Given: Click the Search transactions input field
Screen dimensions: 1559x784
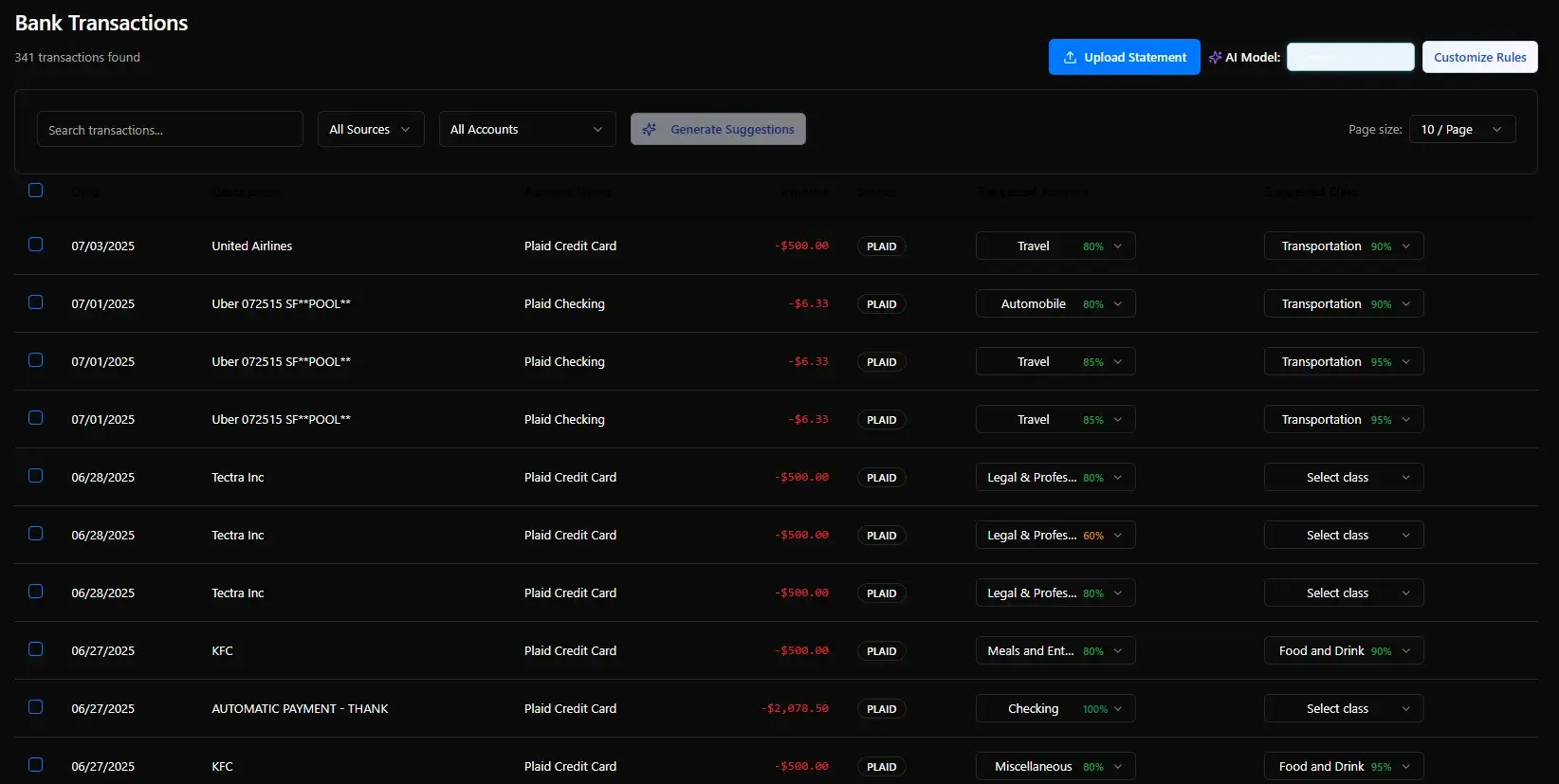Looking at the screenshot, I should tap(170, 129).
